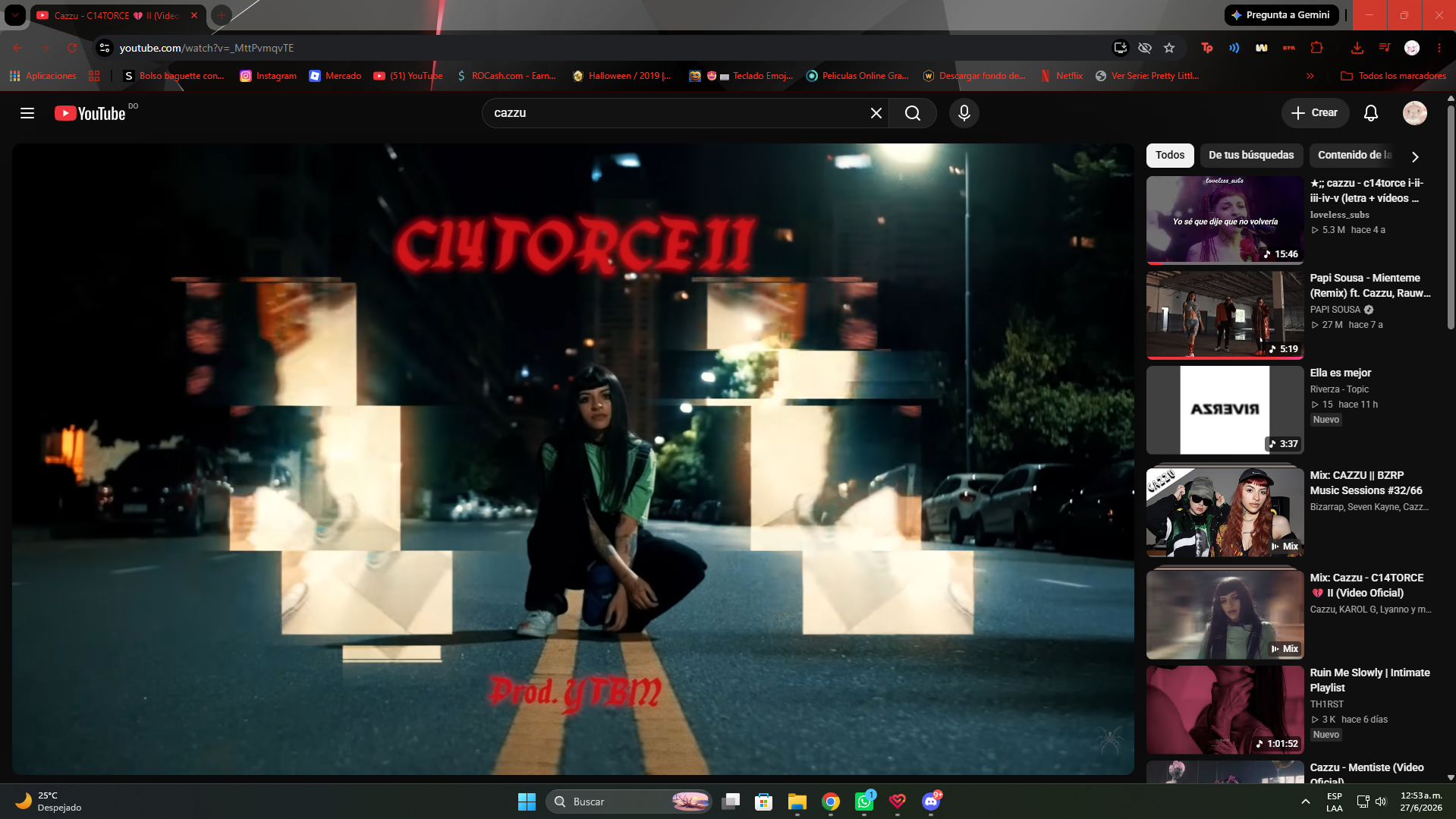Open the Ella es mejor thumbnail
The image size is (1456, 819).
pos(1225,410)
